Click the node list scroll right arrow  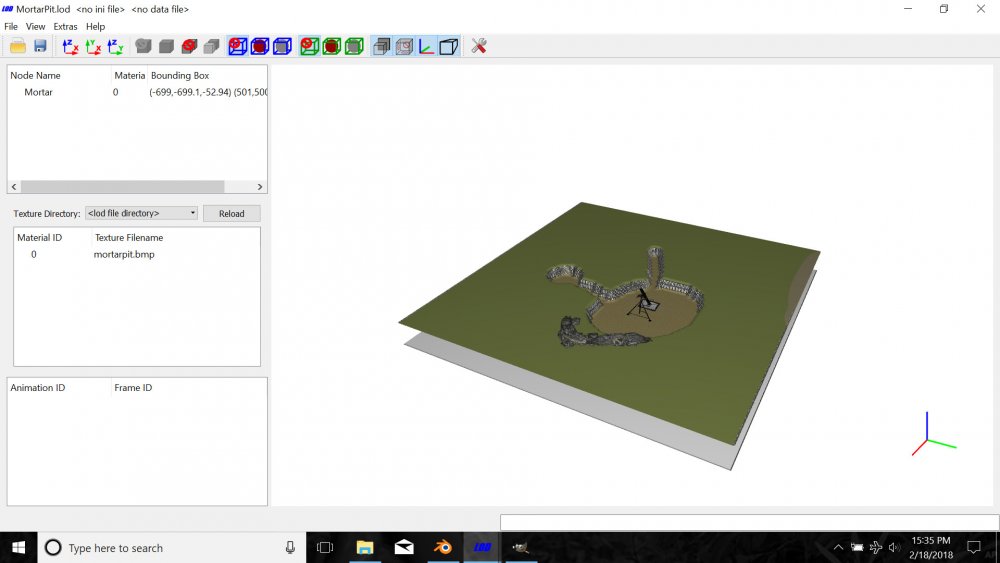point(260,187)
